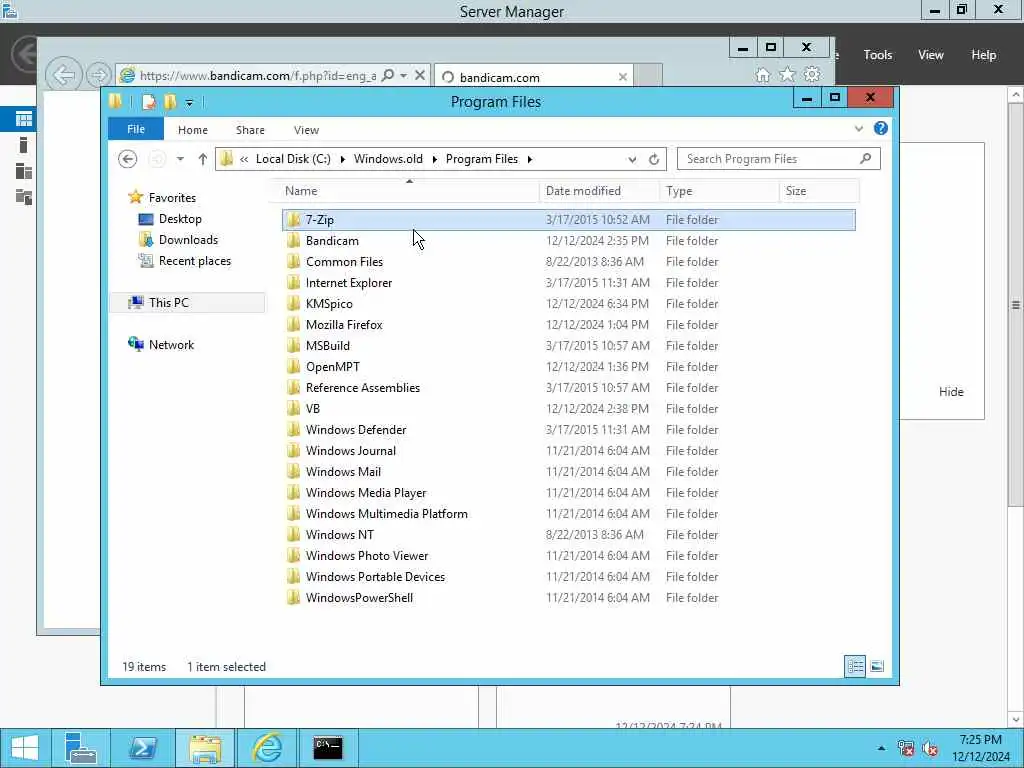
Task: Select Downloads in Favorites
Action: click(188, 240)
